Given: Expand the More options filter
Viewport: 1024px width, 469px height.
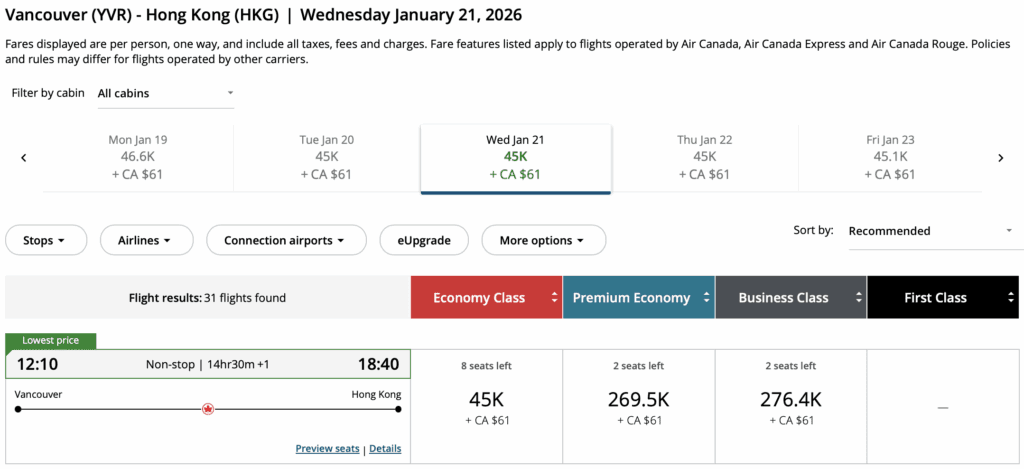Looking at the screenshot, I should (x=544, y=240).
